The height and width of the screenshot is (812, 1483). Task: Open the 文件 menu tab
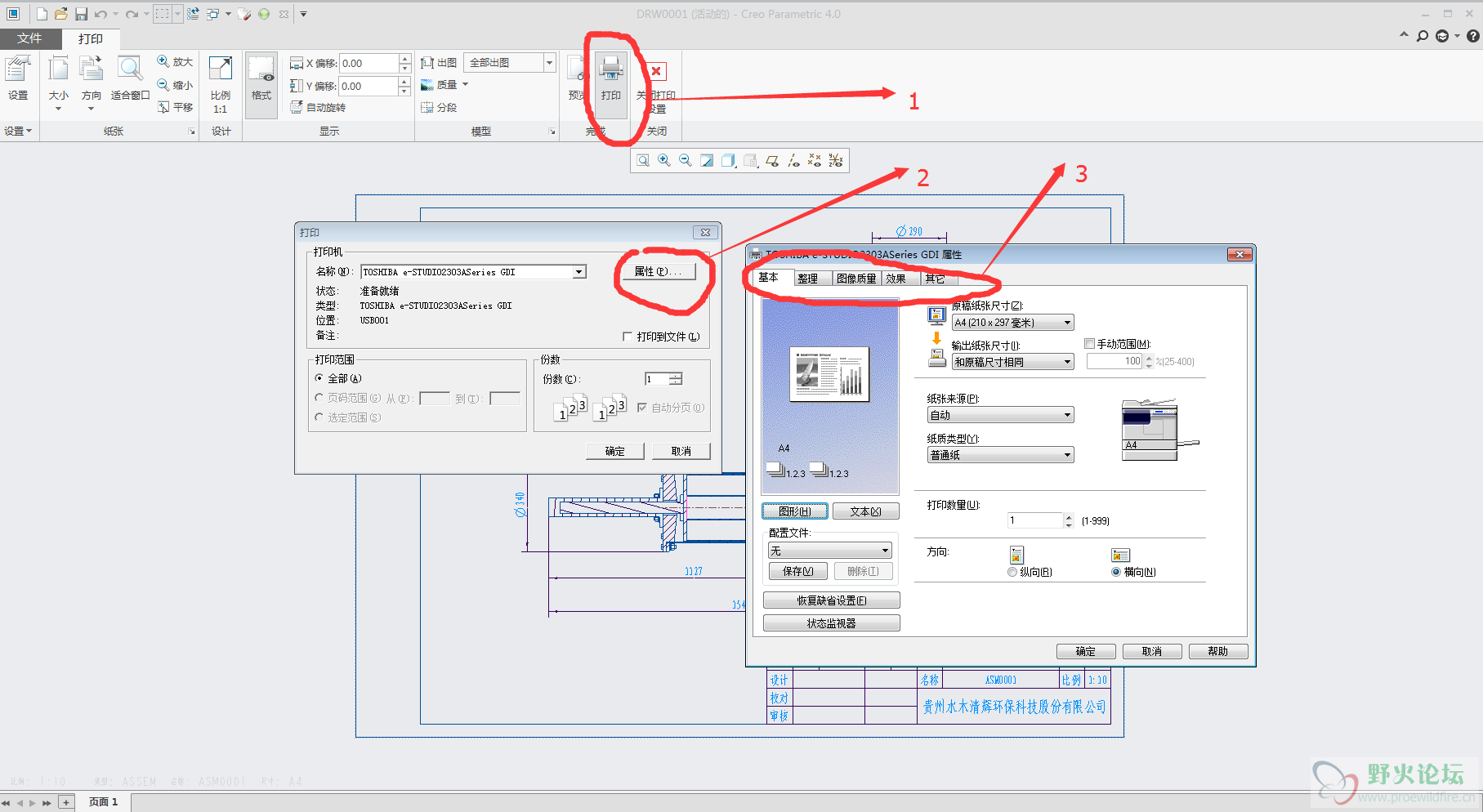pos(29,38)
